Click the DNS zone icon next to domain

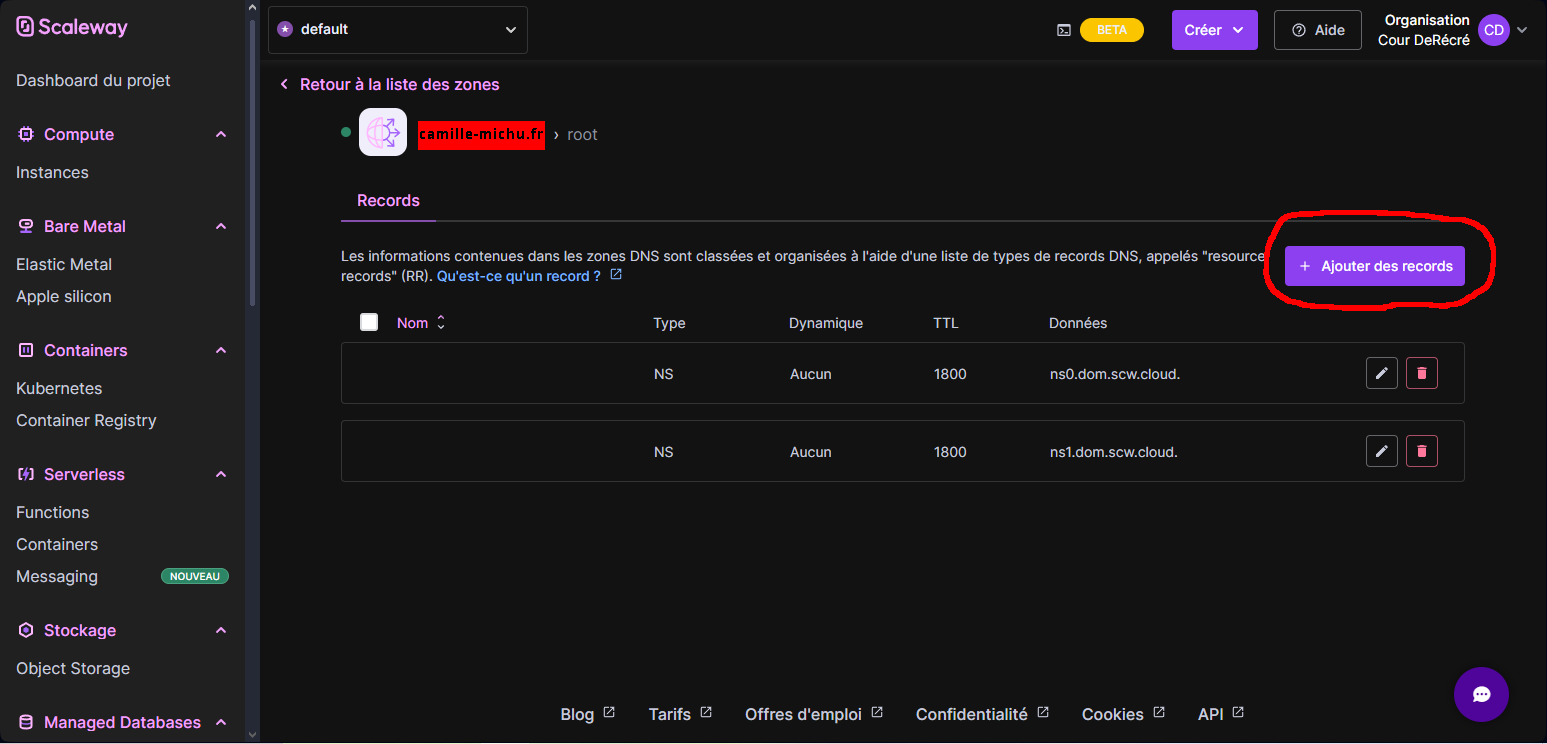coord(383,132)
